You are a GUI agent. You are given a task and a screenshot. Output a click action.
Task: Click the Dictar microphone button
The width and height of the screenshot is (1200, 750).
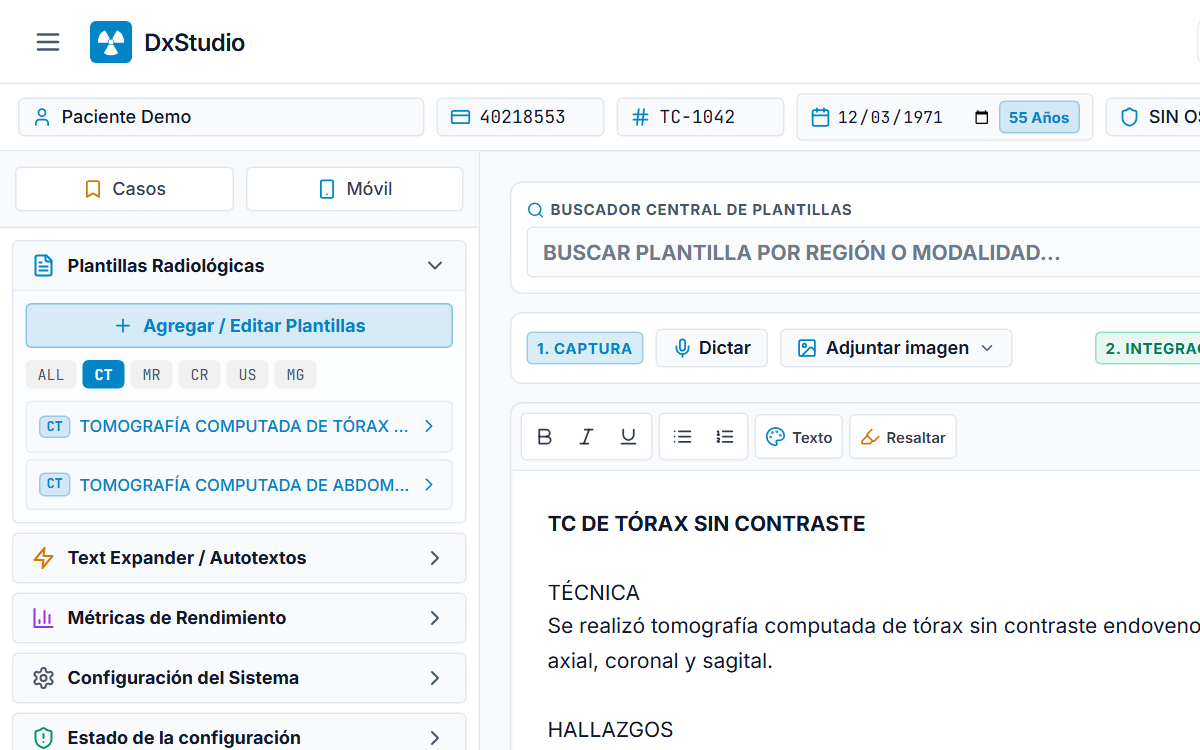(x=712, y=348)
